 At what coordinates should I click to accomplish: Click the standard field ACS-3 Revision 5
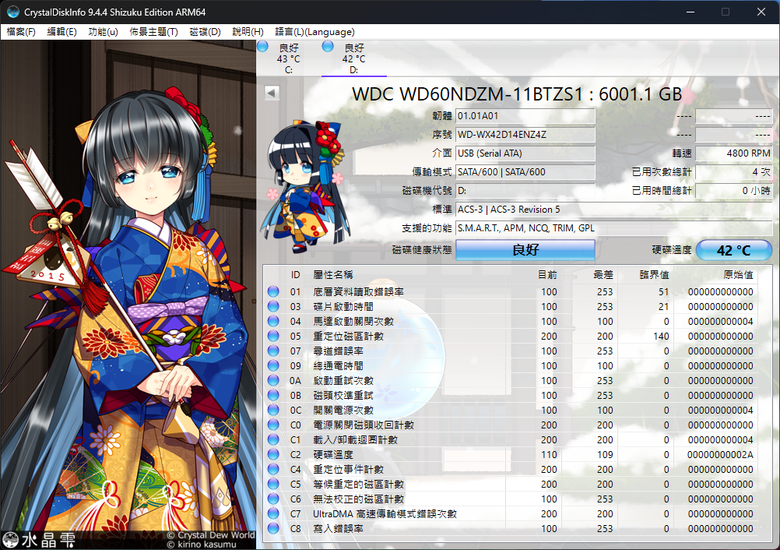pyautogui.click(x=614, y=209)
